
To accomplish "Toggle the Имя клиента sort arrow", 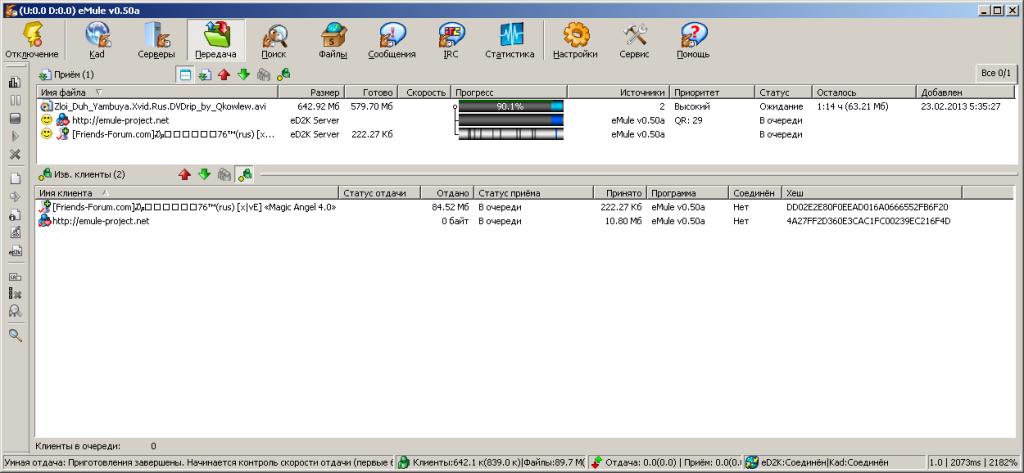I will point(104,193).
